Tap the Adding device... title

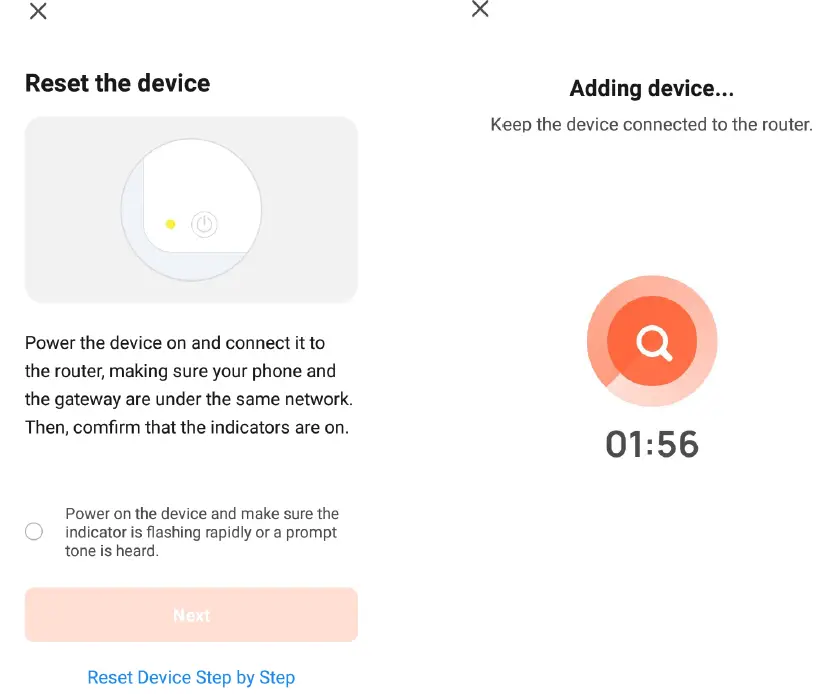coord(652,88)
